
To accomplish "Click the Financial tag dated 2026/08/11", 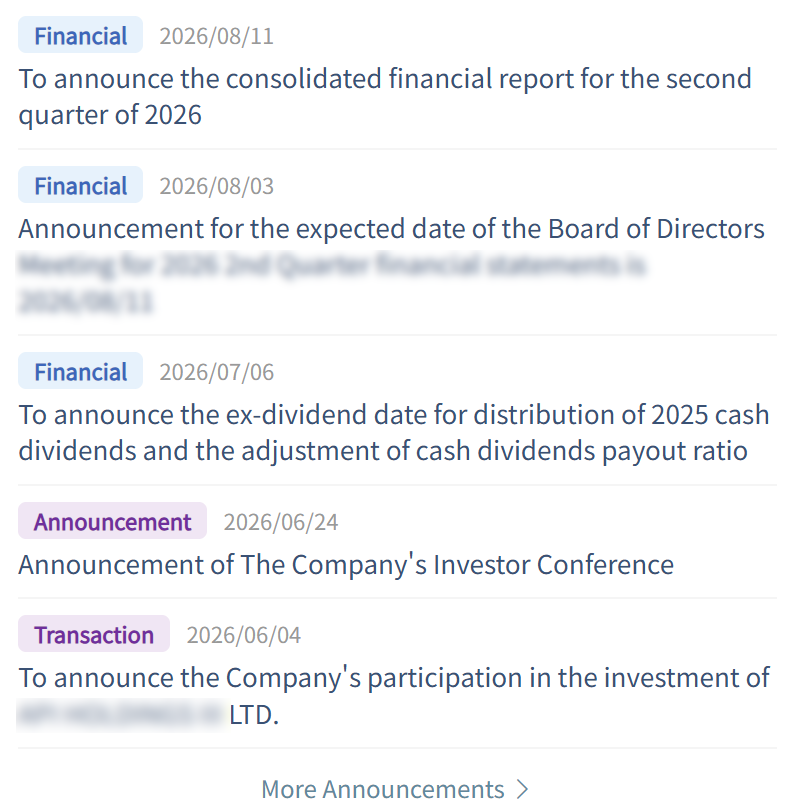I will click(81, 35).
